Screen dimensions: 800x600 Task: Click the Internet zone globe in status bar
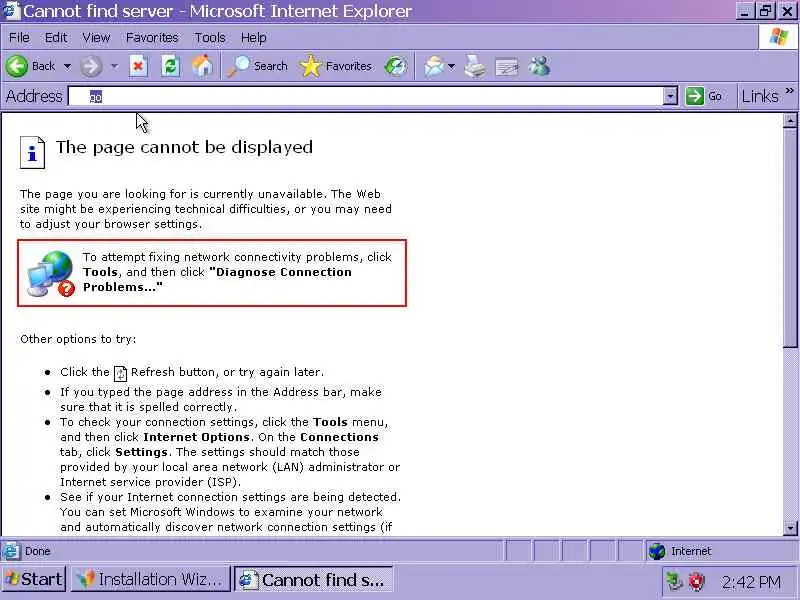click(657, 552)
